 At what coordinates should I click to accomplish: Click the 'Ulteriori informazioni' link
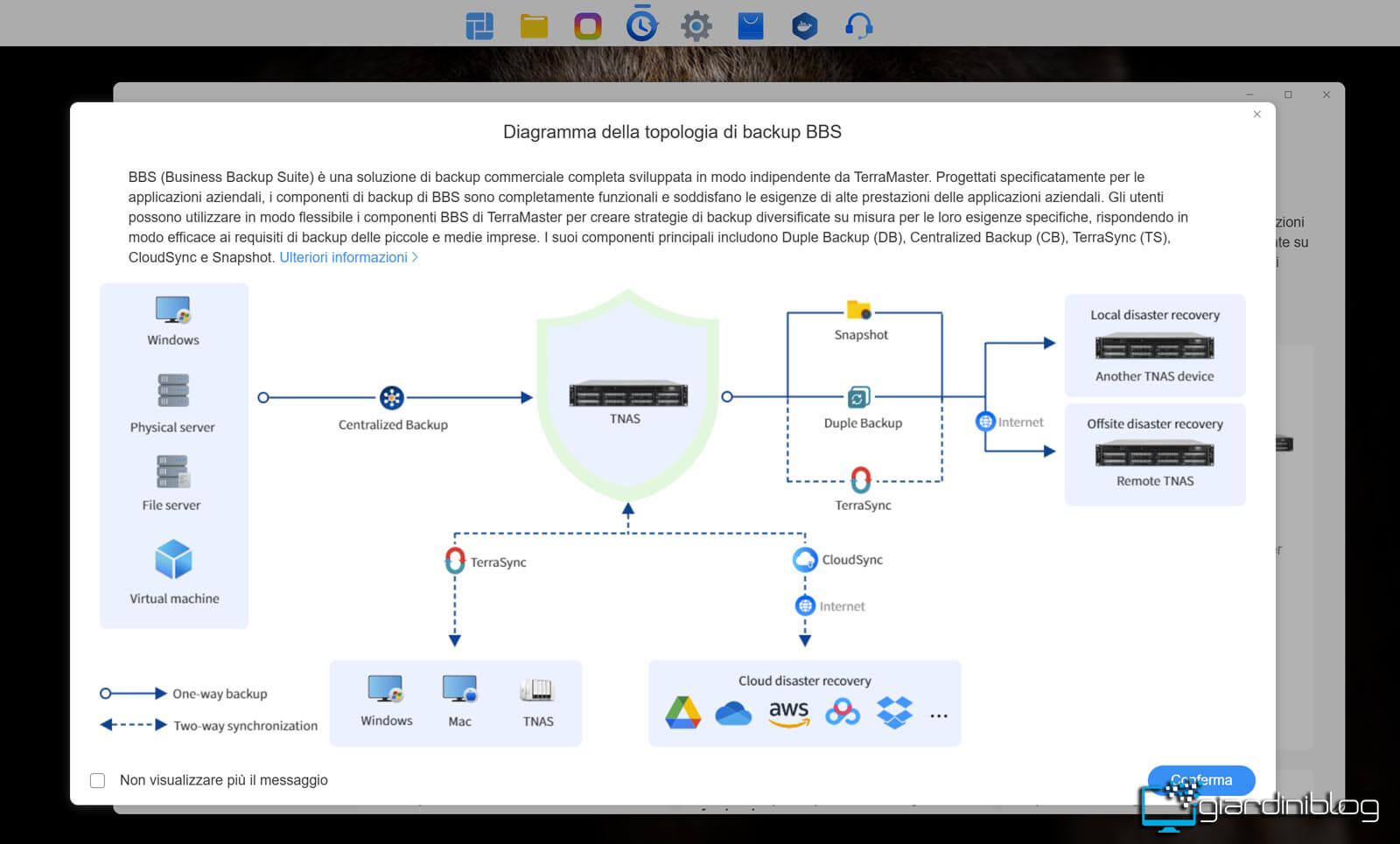tap(348, 257)
